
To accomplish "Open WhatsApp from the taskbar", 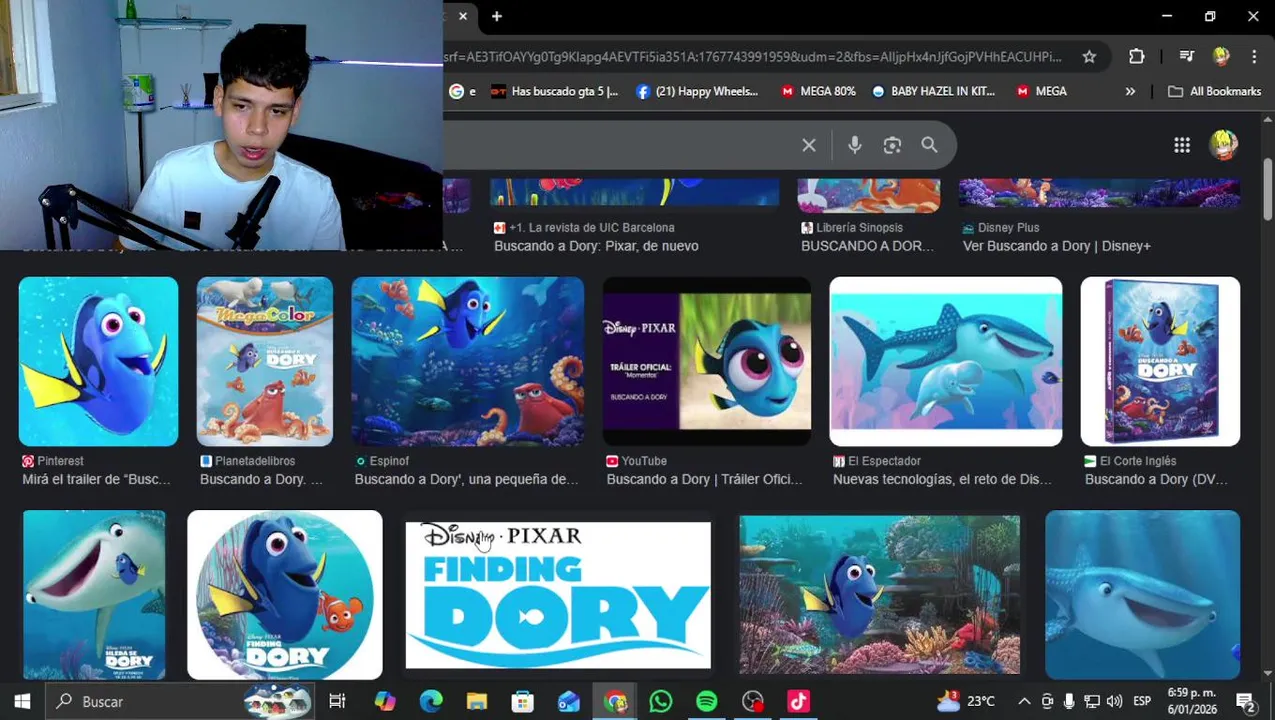I will point(661,702).
